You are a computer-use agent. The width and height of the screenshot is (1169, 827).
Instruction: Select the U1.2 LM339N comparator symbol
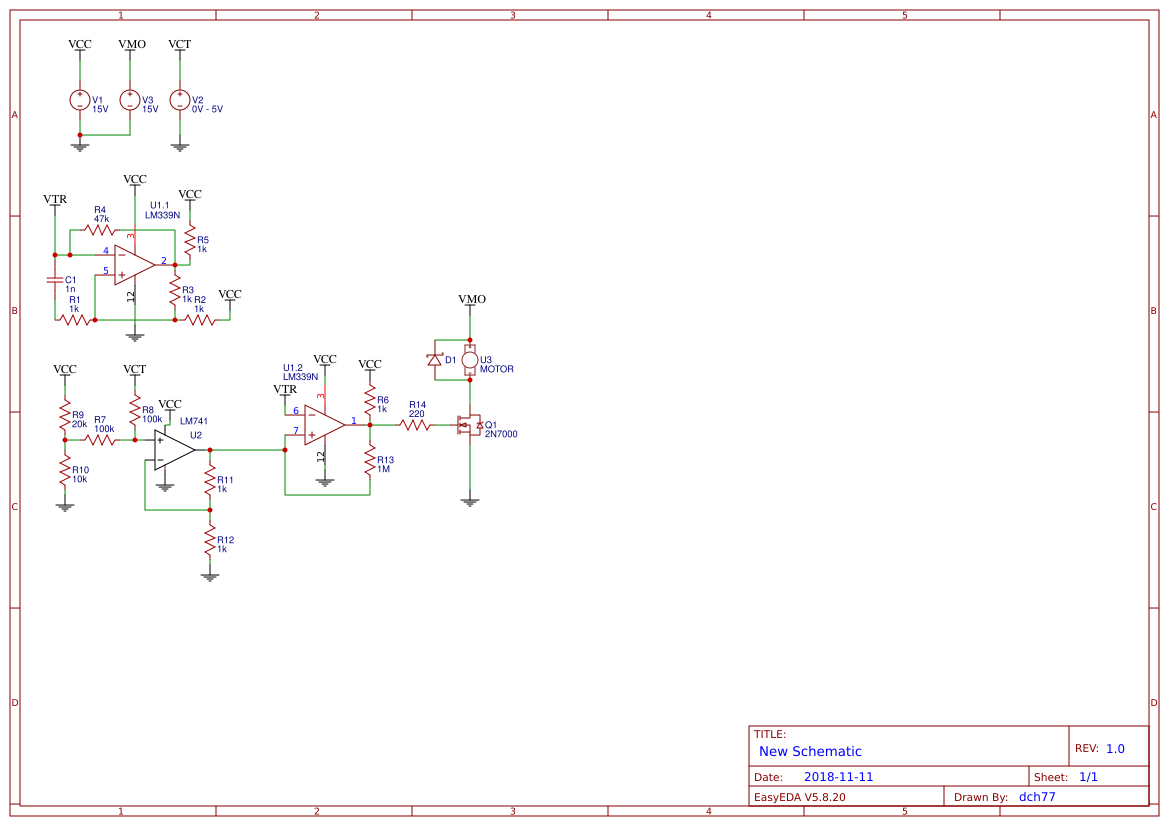point(324,424)
